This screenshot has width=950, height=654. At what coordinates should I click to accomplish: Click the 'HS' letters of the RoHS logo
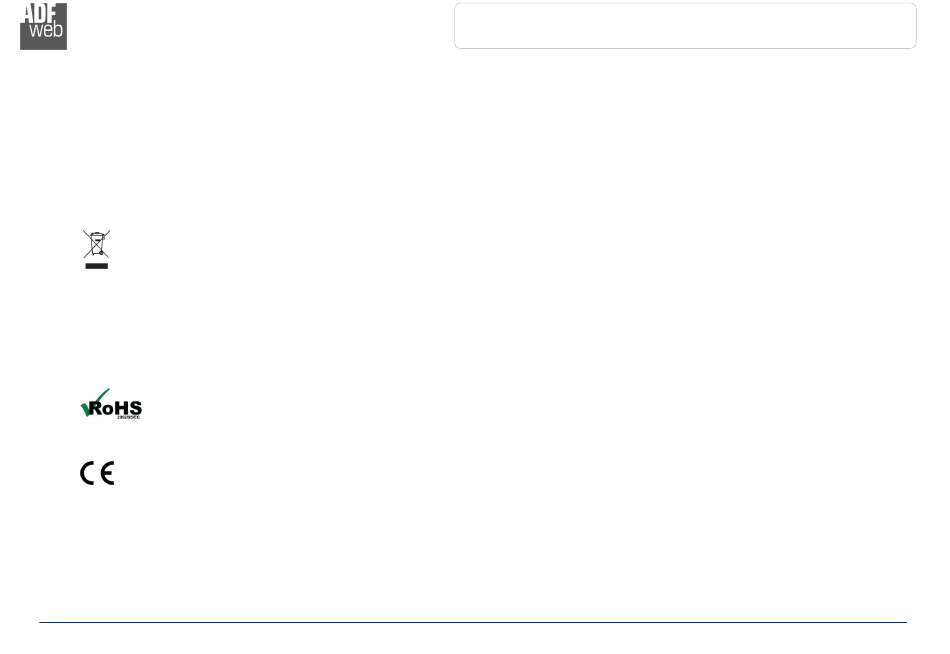tap(128, 408)
